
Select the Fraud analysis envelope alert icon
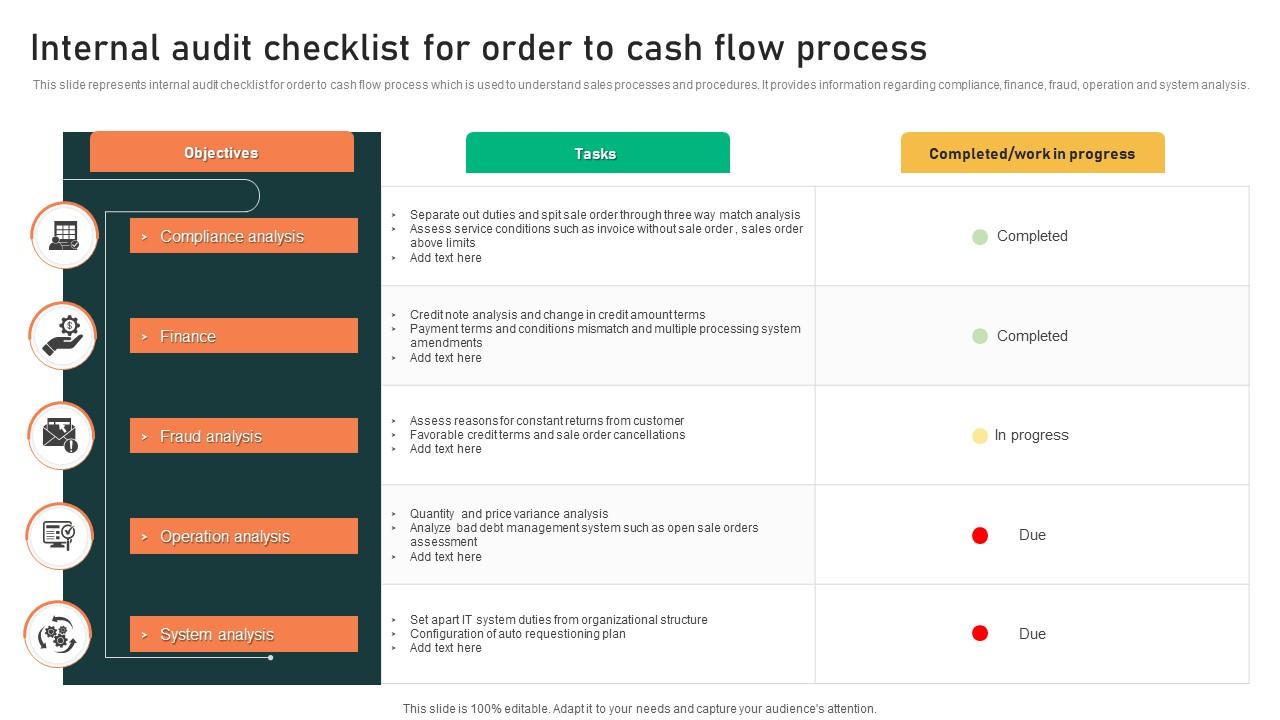[x=61, y=435]
